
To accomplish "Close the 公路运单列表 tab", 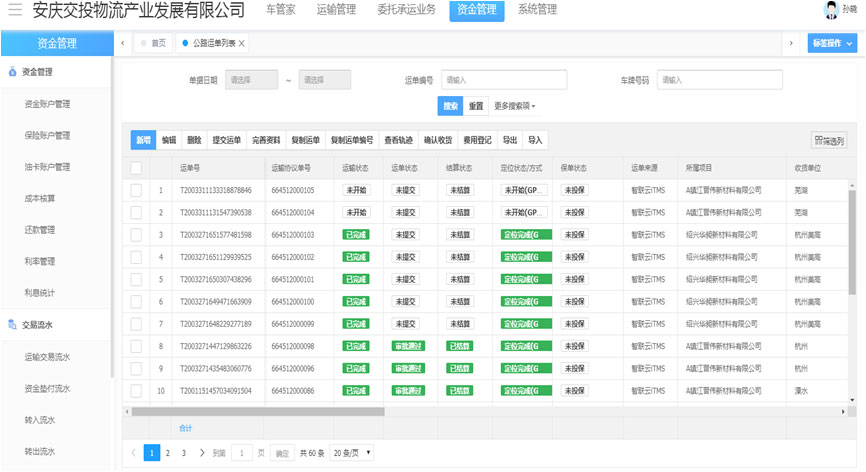I will pos(241,43).
